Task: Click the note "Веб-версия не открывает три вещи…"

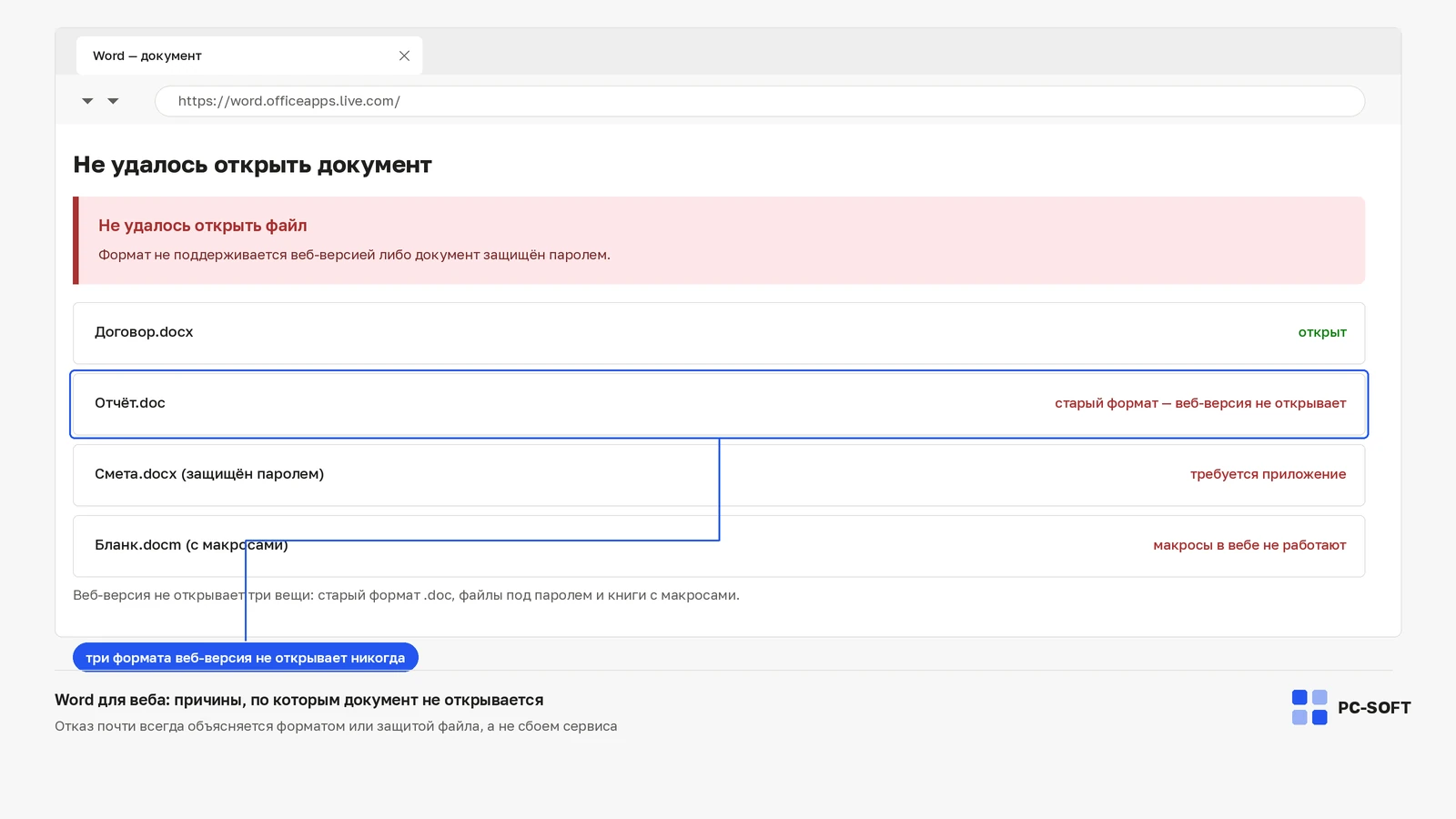Action: 406,595
